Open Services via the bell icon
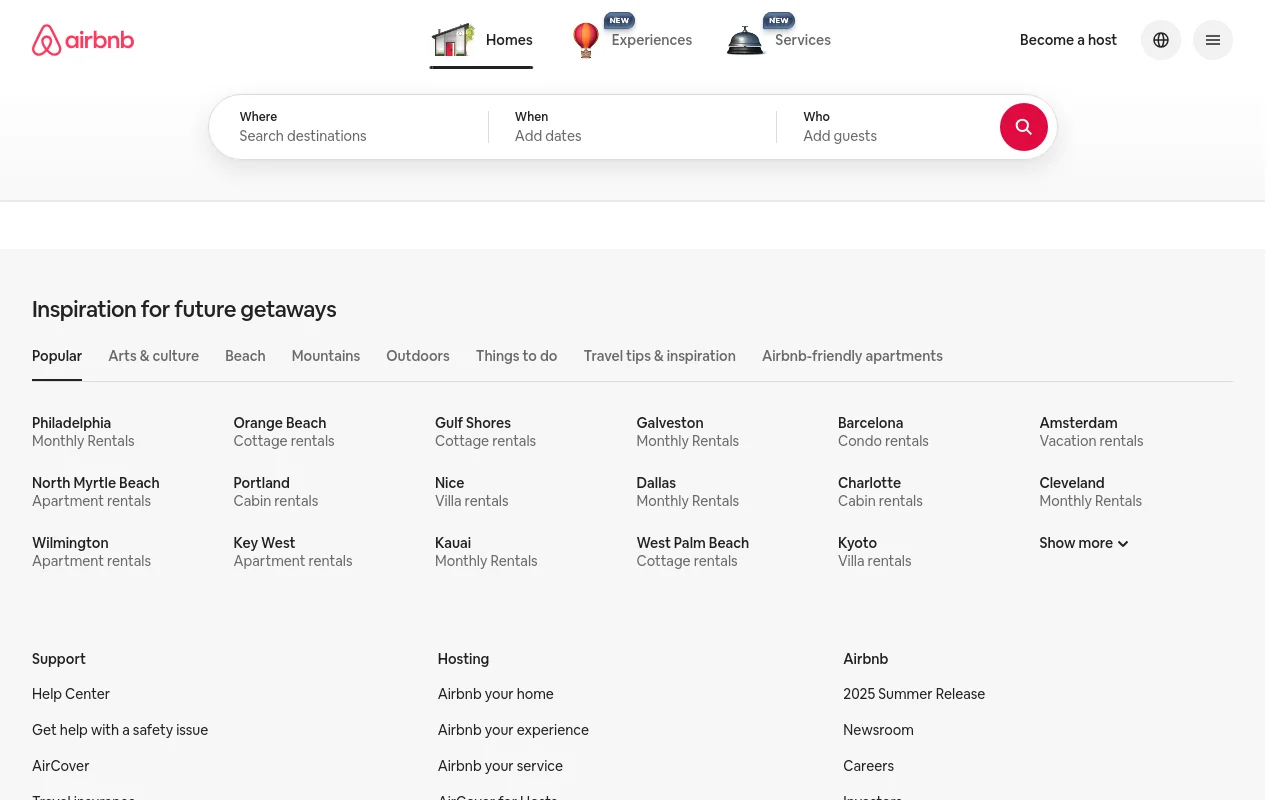 (x=745, y=40)
